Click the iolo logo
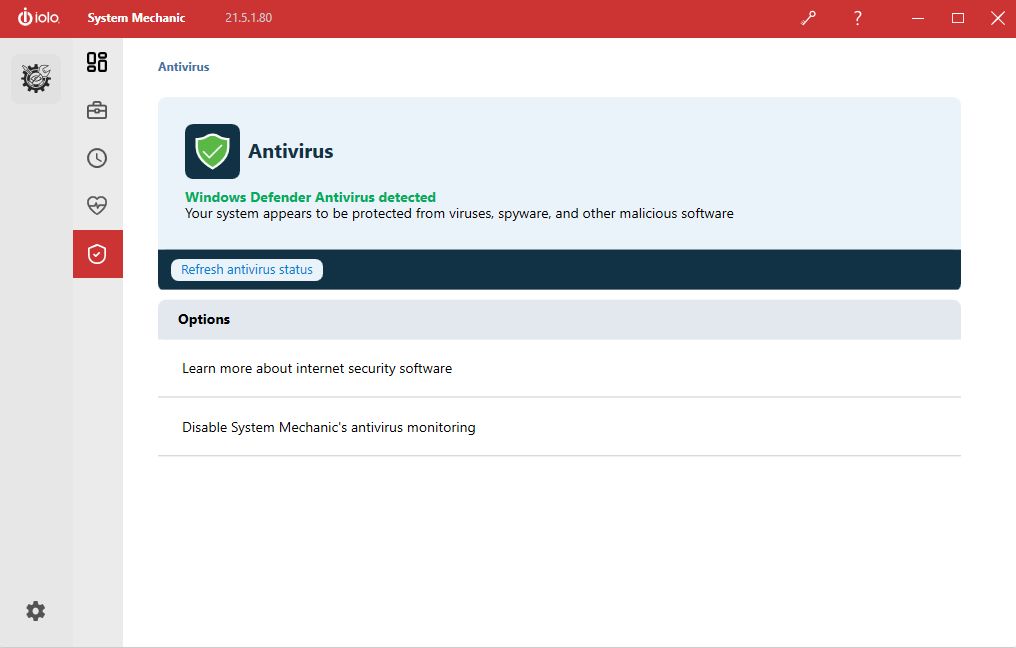1016x648 pixels. pyautogui.click(x=38, y=17)
